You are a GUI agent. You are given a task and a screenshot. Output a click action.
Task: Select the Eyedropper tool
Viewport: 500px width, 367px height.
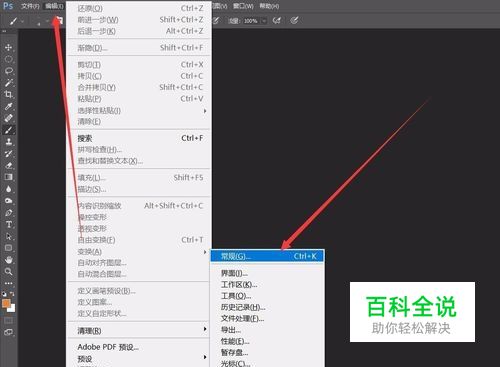coord(9,106)
